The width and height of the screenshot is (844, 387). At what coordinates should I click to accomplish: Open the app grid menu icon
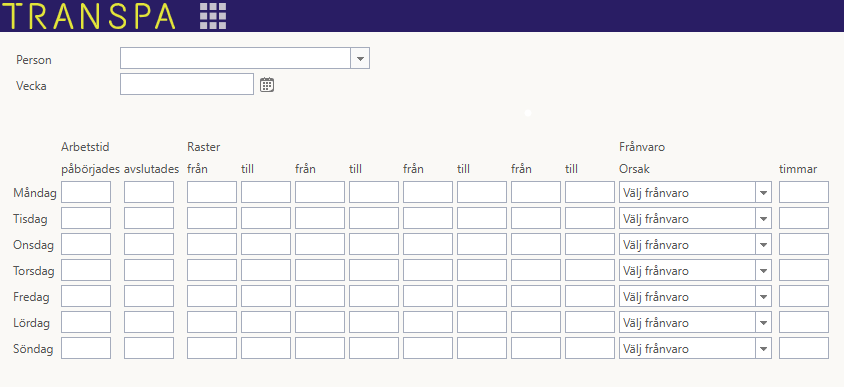[213, 16]
